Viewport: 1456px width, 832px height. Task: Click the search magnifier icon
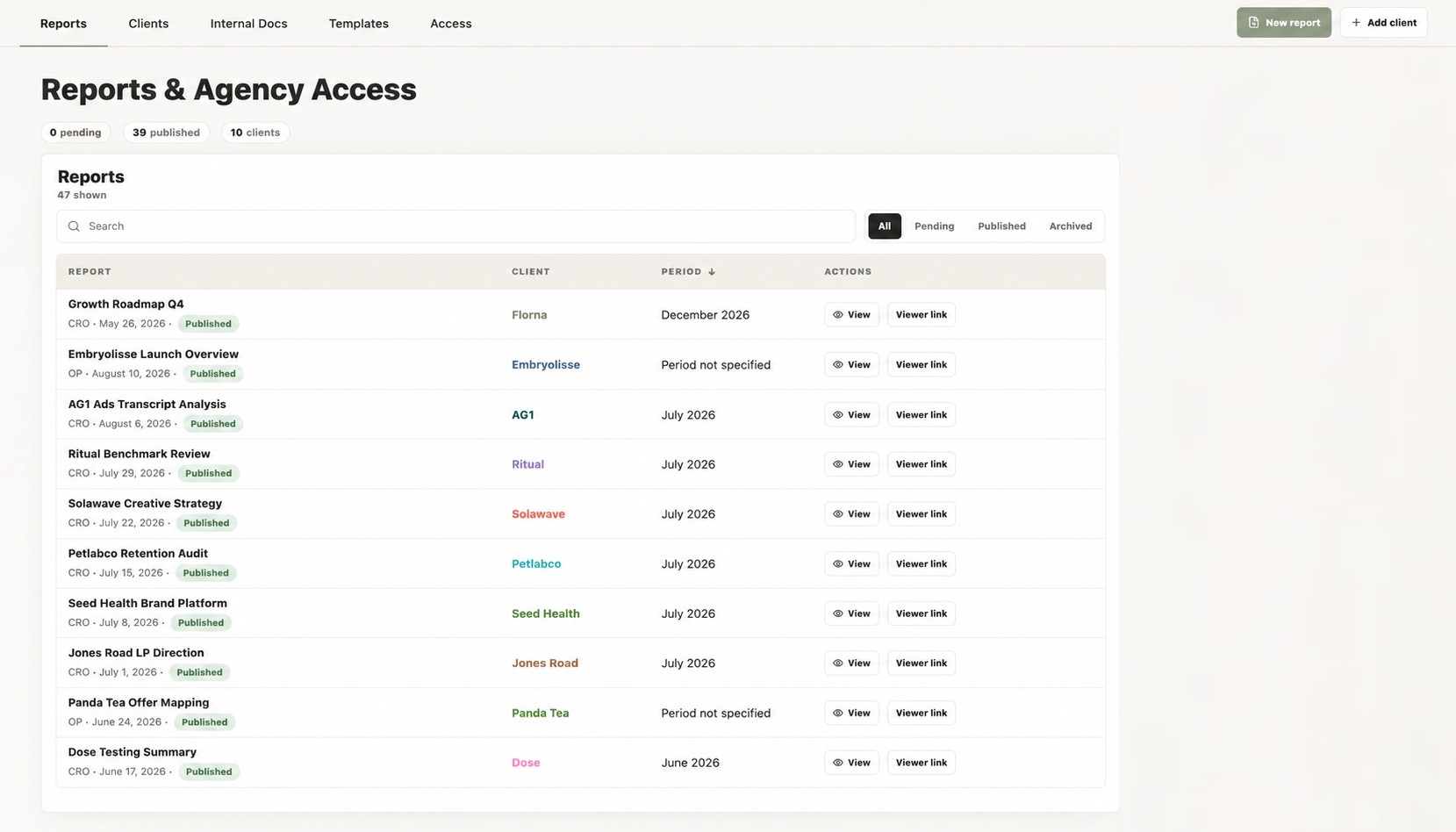[x=74, y=226]
